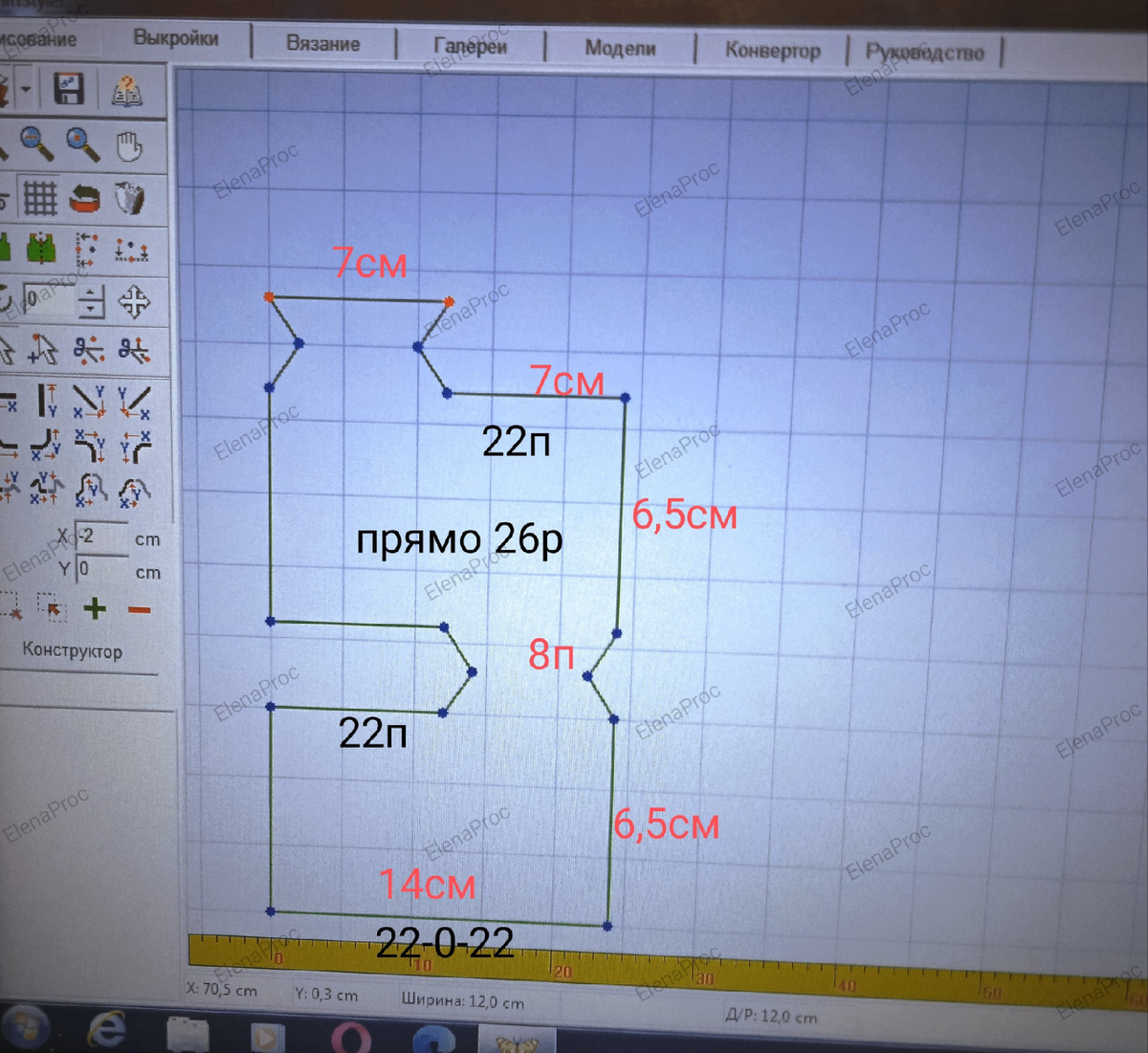Click the magnifier with orange center

click(83, 144)
